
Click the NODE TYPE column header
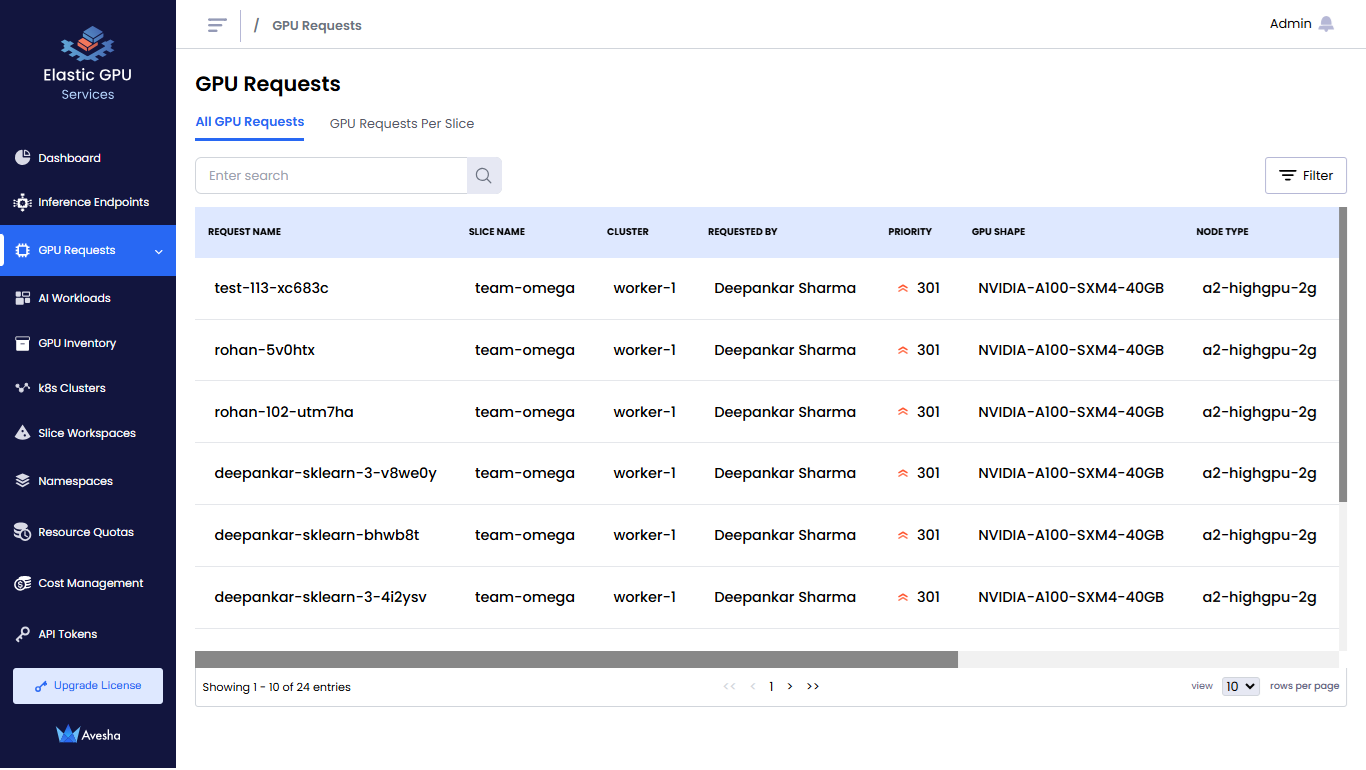1222,232
